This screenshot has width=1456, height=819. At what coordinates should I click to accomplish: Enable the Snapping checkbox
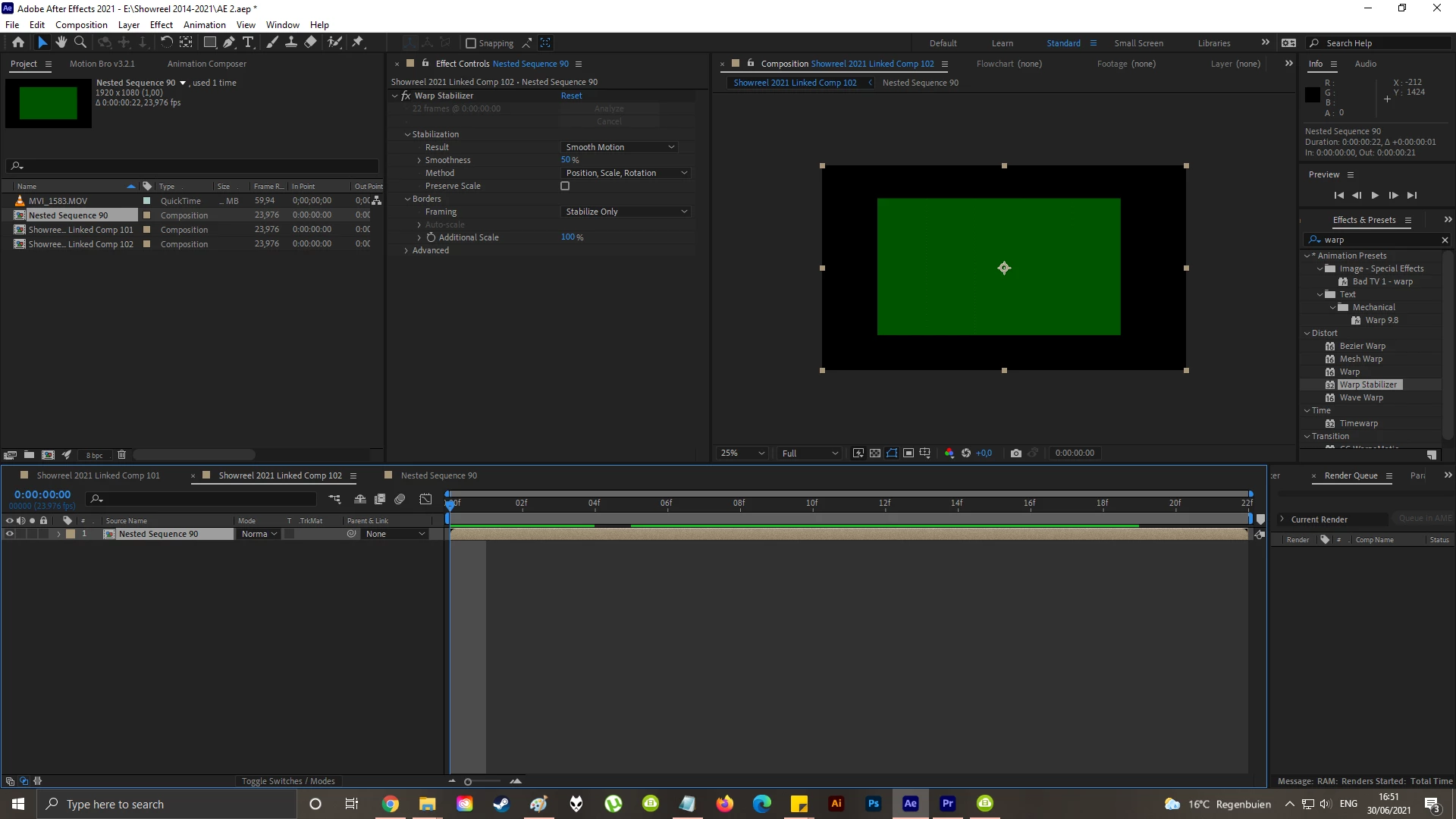(x=471, y=43)
